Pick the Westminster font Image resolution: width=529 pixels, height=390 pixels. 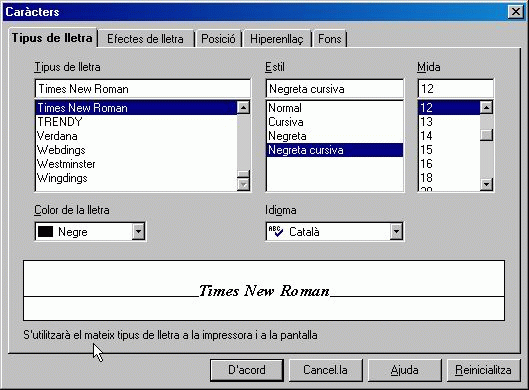[x=136, y=164]
